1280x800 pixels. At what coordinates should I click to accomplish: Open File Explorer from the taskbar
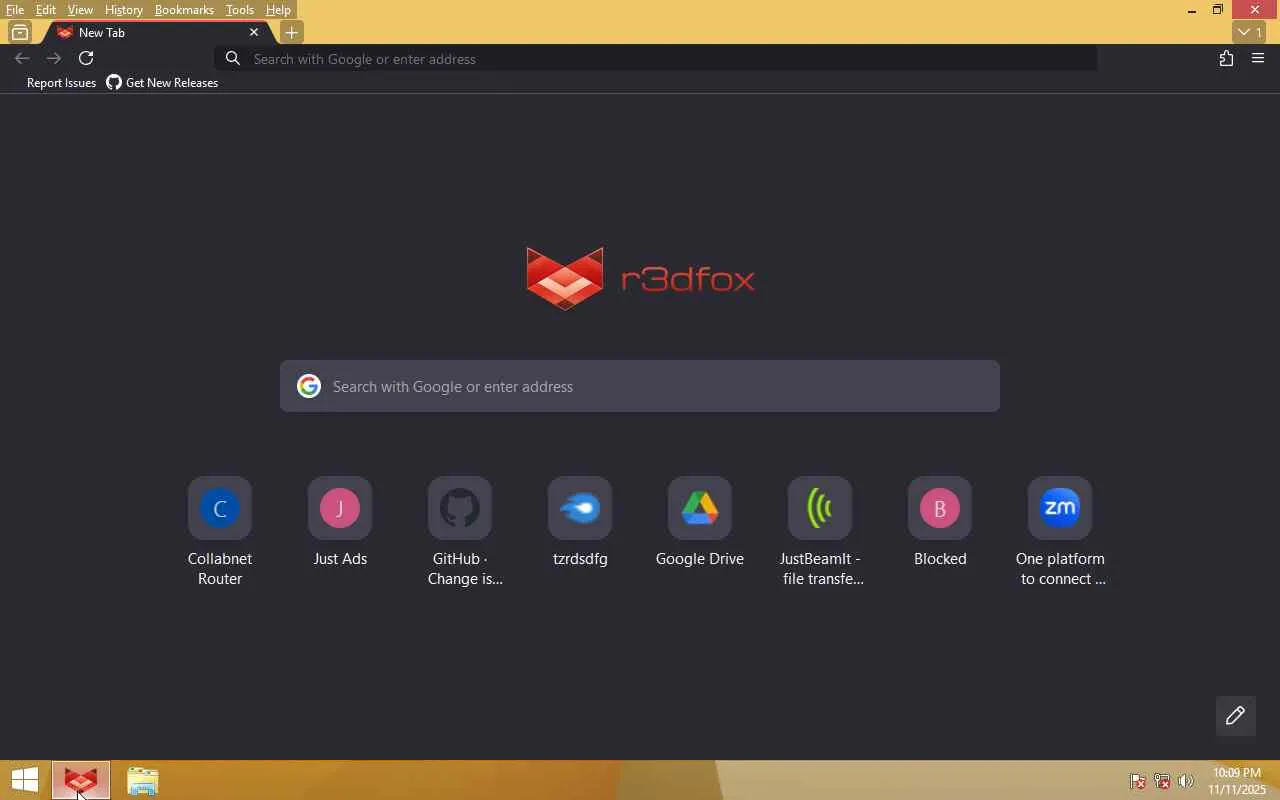[x=143, y=781]
